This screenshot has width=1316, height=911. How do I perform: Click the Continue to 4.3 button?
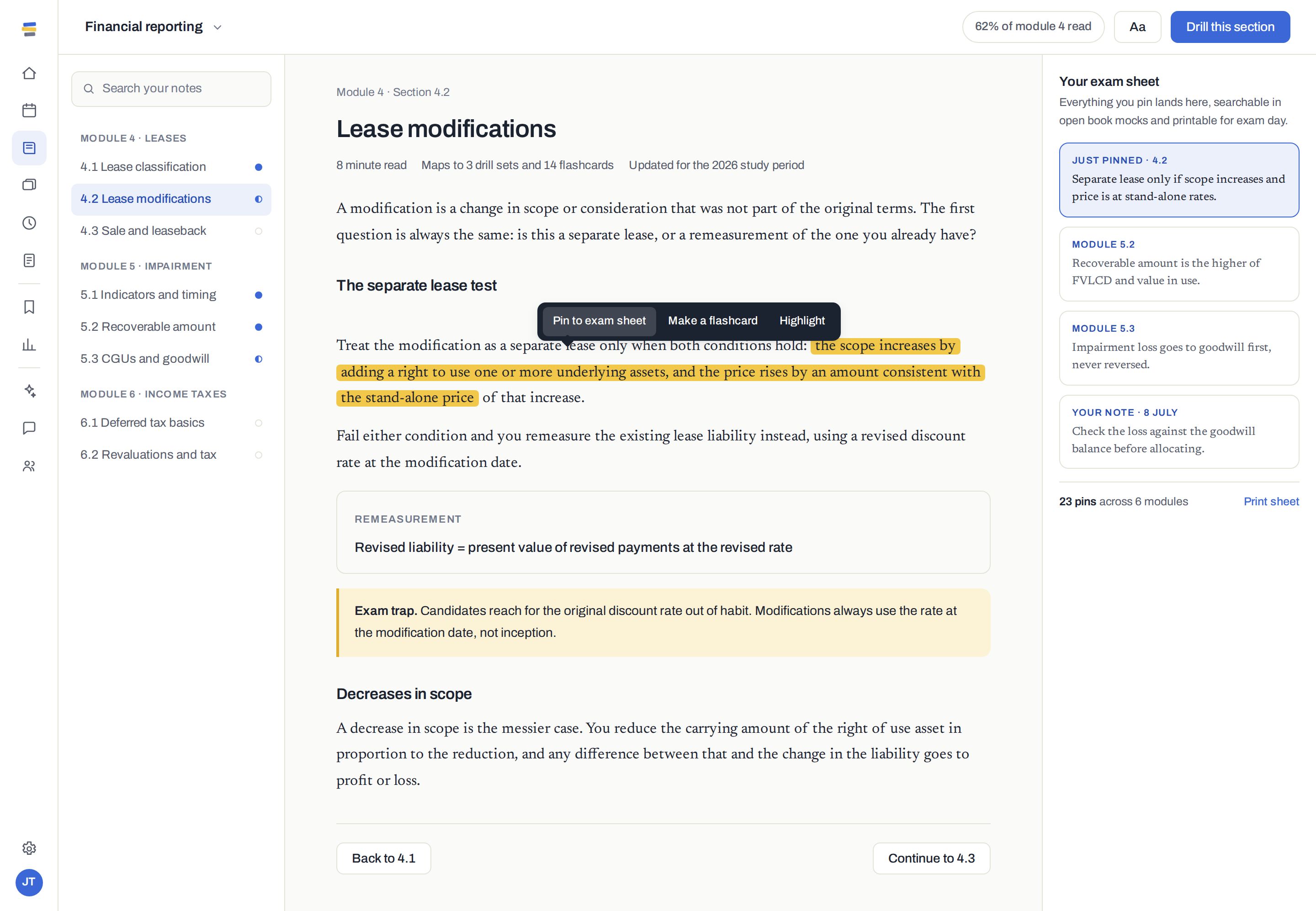[x=931, y=858]
